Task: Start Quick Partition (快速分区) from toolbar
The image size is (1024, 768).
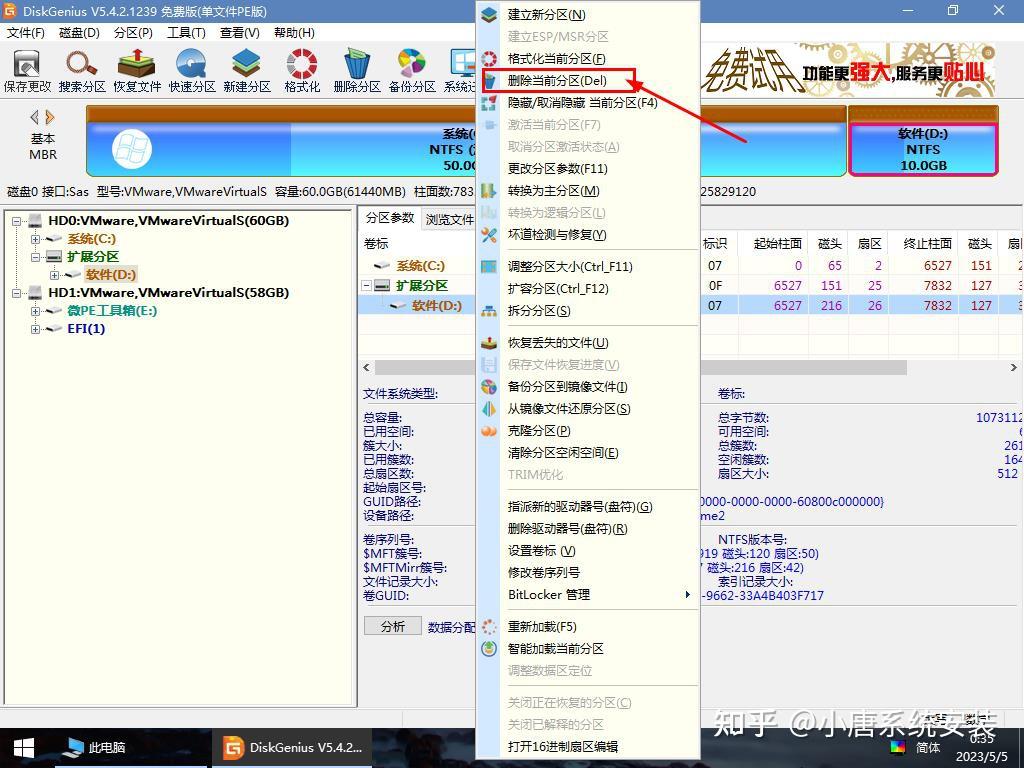Action: pos(191,71)
